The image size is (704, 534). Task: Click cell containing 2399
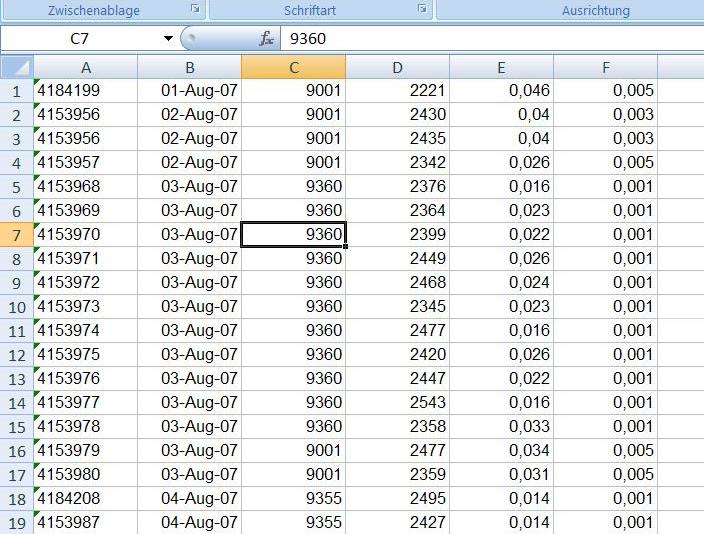[397, 234]
